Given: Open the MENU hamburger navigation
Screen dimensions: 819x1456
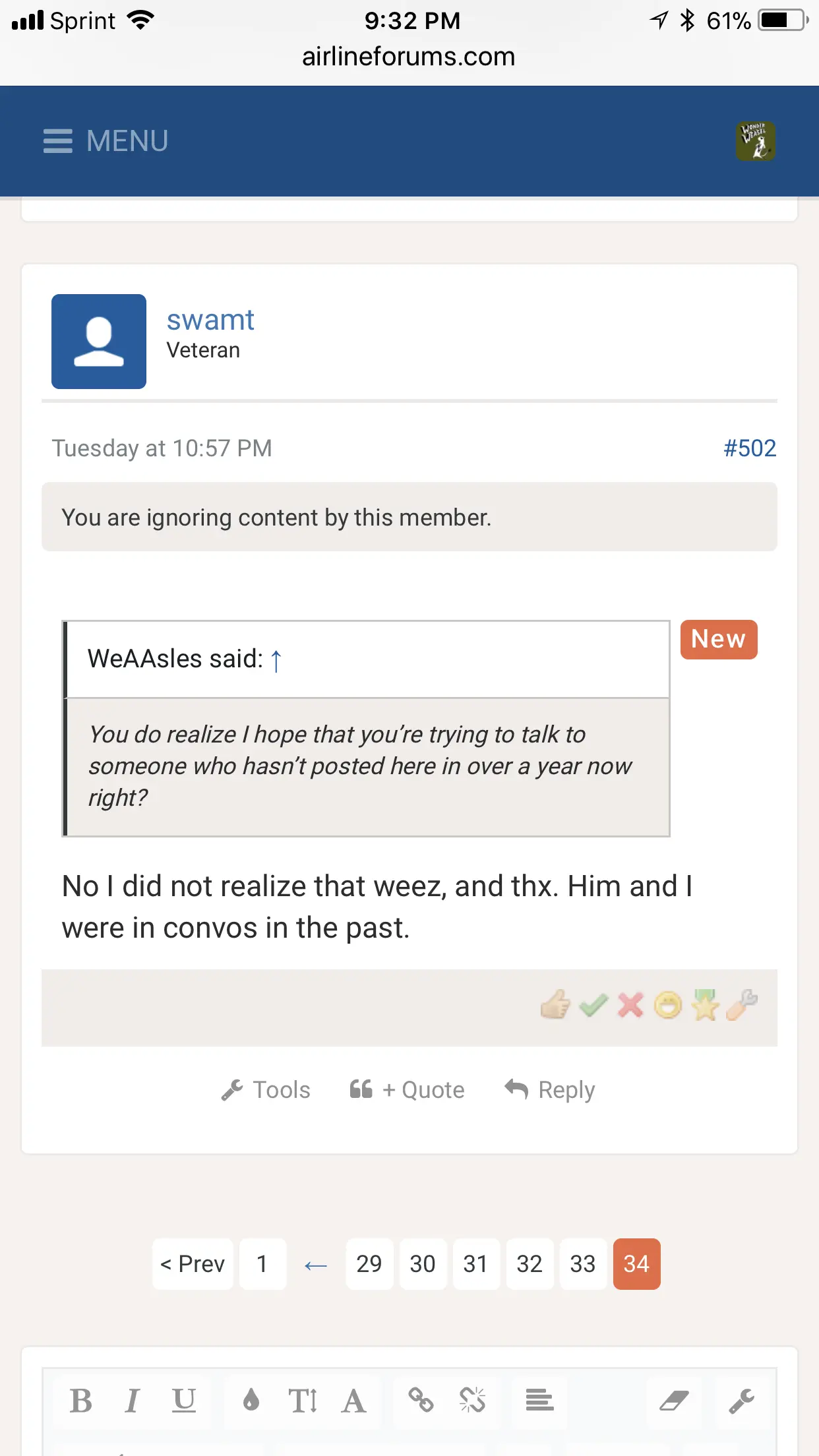Looking at the screenshot, I should point(106,141).
